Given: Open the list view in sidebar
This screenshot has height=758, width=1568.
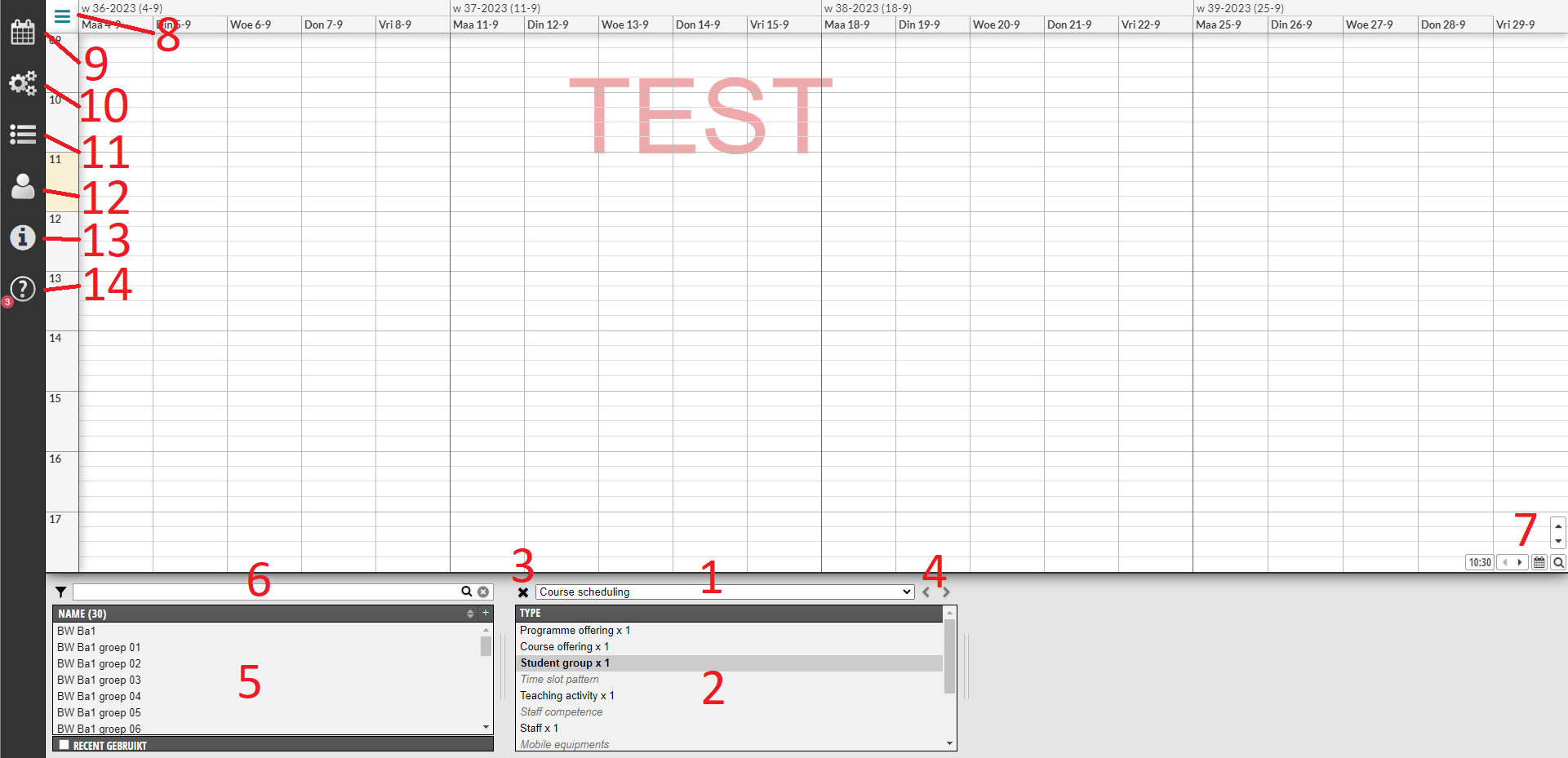Looking at the screenshot, I should 23,135.
